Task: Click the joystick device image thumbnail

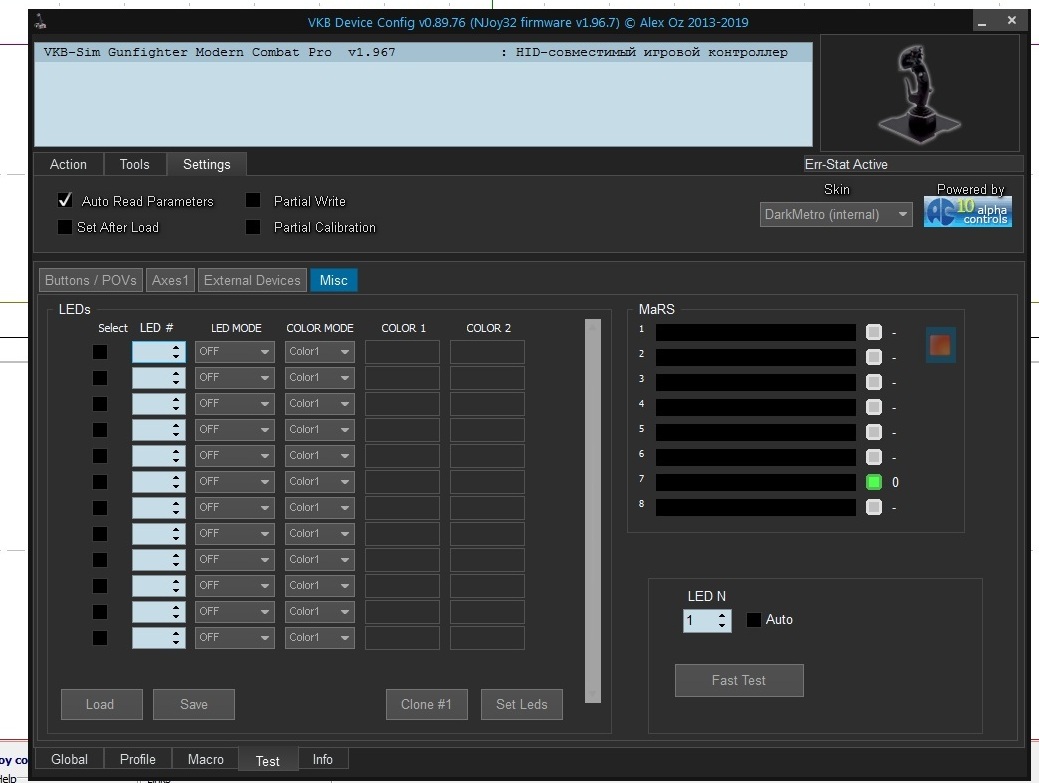Action: 920,93
